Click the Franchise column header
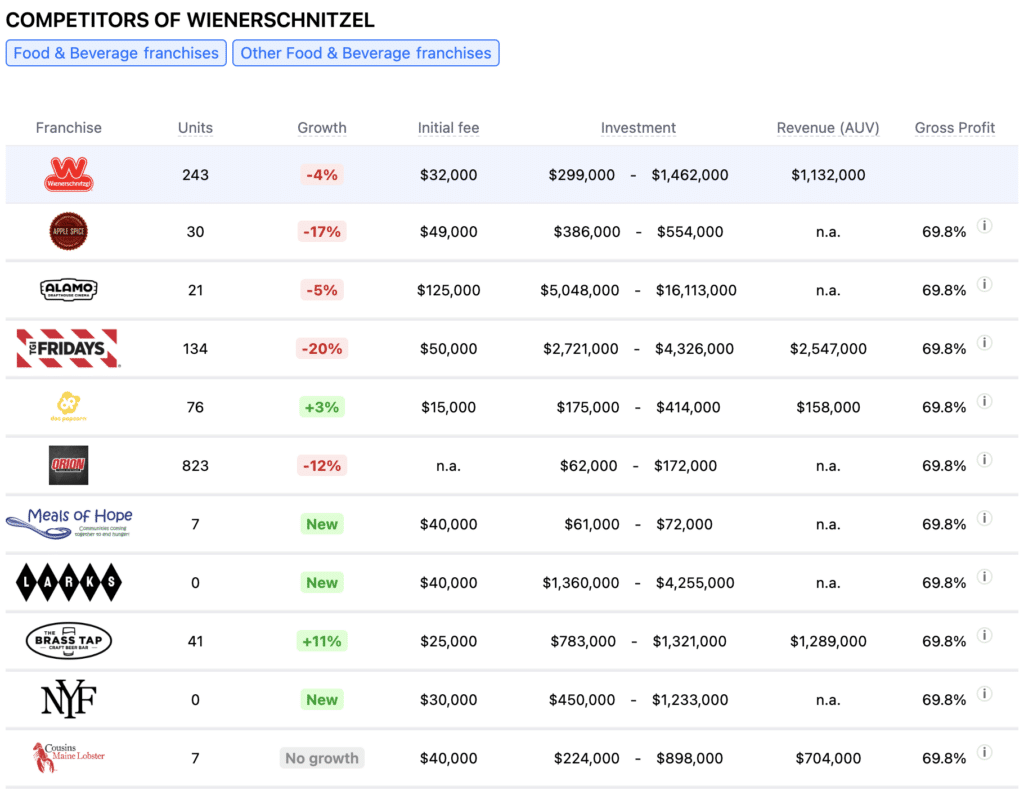Screen dimensions: 1024x800 pyautogui.click(x=69, y=127)
